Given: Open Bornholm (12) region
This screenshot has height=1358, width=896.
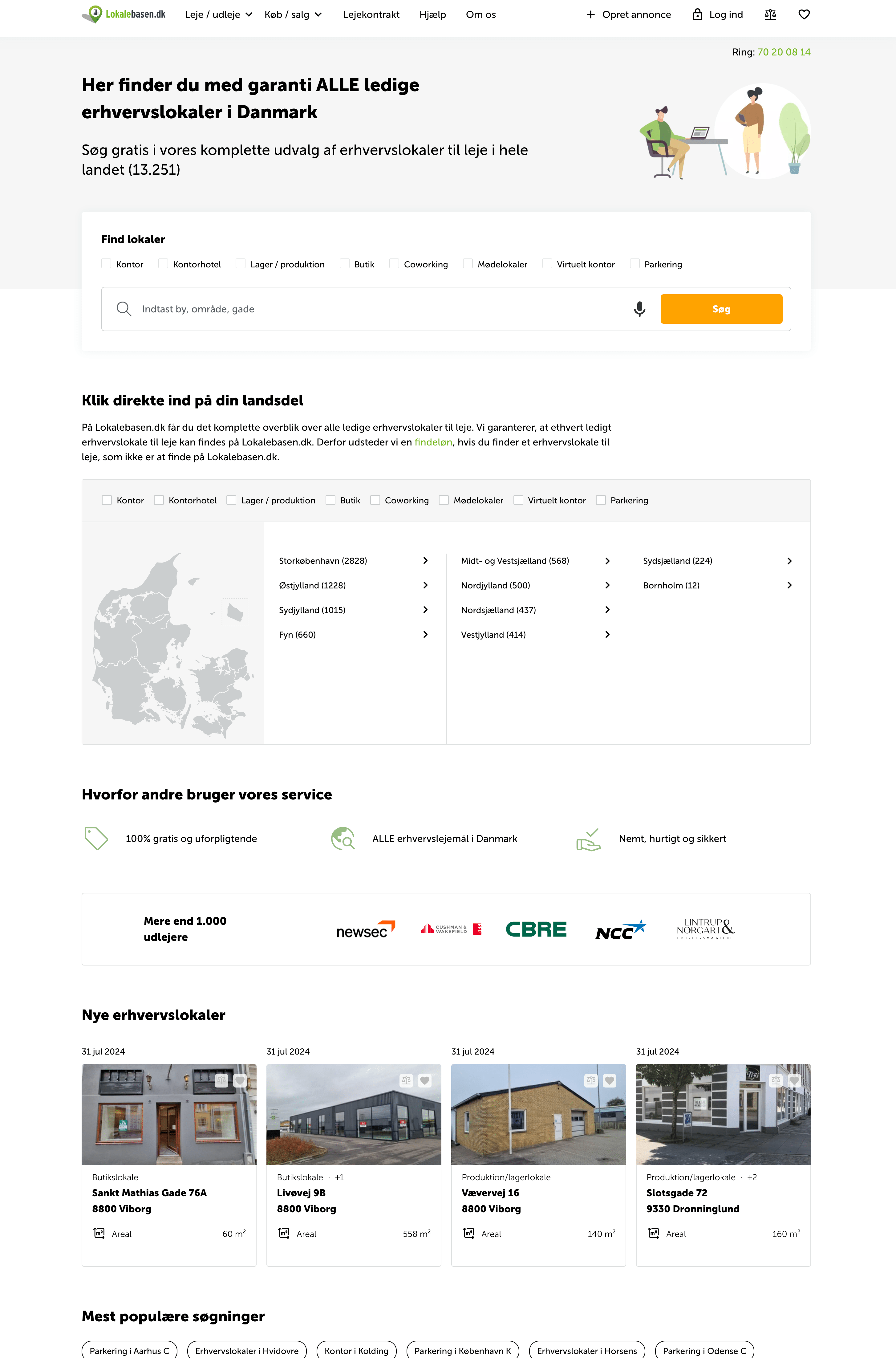Looking at the screenshot, I should point(718,585).
